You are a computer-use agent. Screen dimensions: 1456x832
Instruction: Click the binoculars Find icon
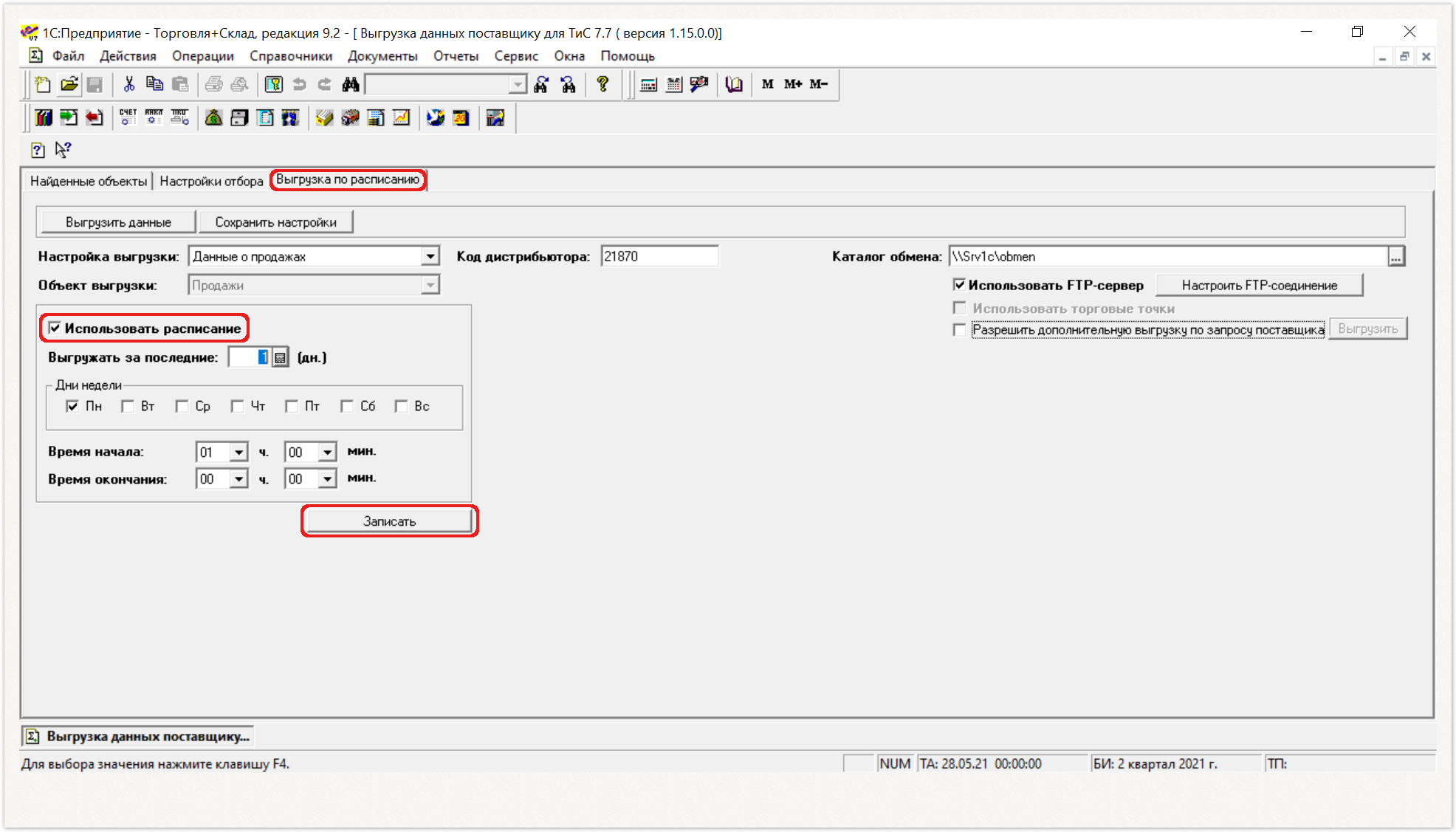[351, 85]
